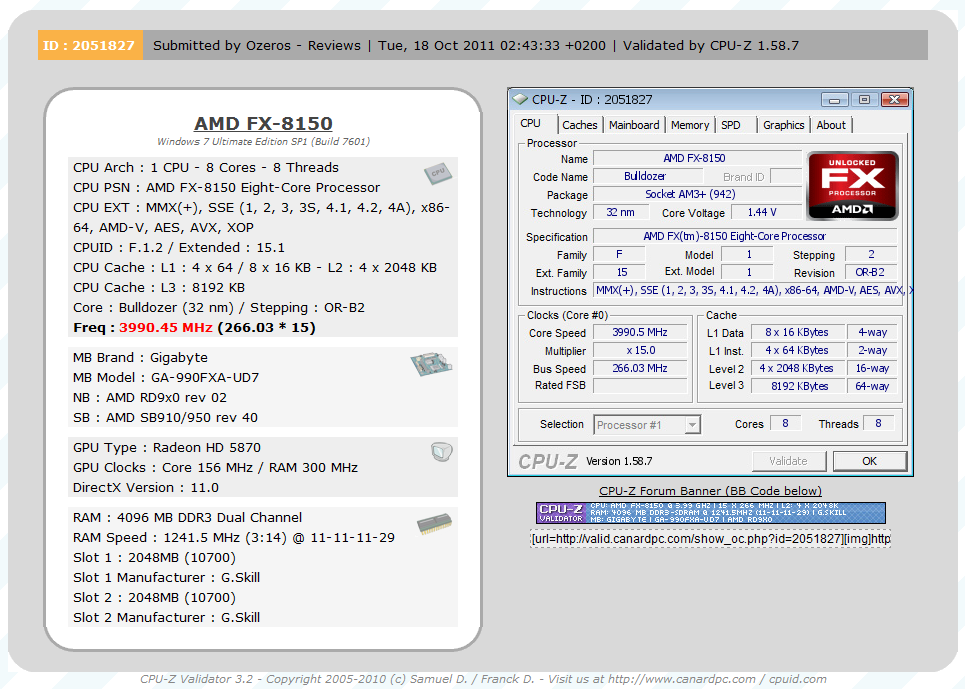This screenshot has width=965, height=689.
Task: Click the red 3990.45 MHz frequency text
Action: [x=166, y=327]
